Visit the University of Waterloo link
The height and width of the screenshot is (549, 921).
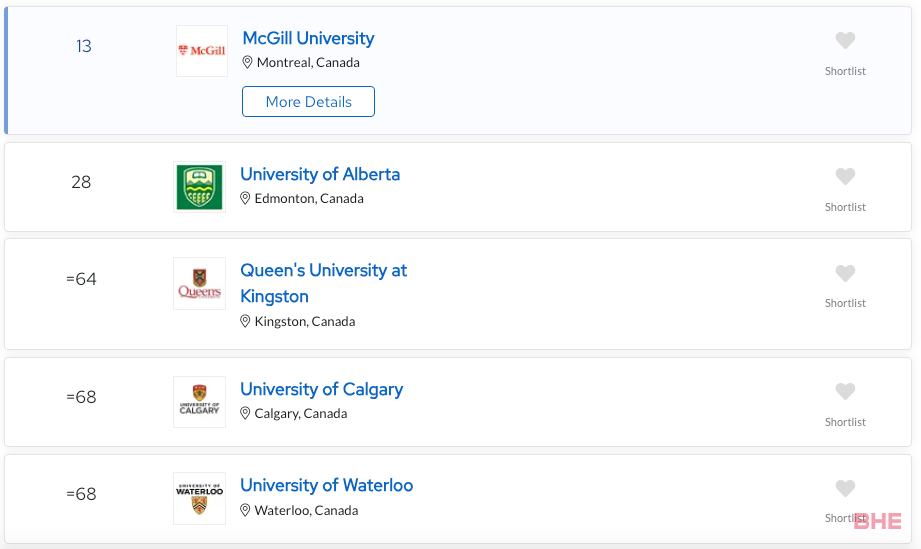point(327,486)
